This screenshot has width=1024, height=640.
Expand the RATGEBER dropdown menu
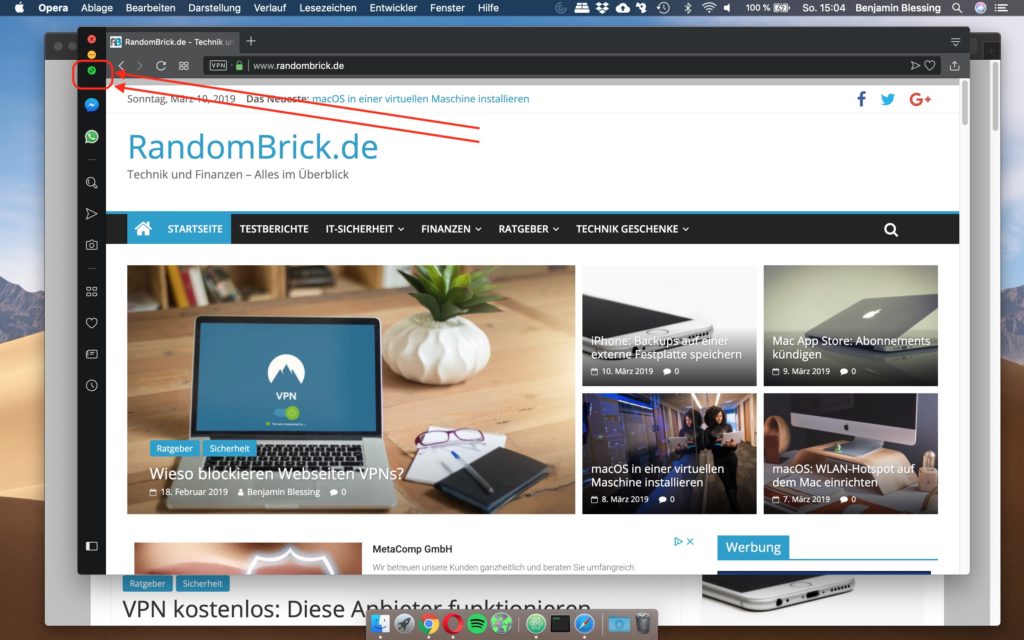point(528,229)
